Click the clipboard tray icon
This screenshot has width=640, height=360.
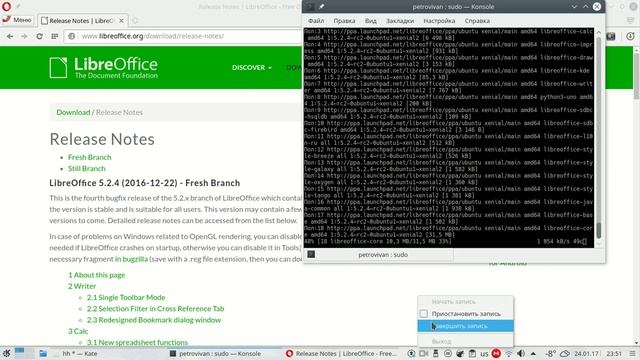point(472,353)
